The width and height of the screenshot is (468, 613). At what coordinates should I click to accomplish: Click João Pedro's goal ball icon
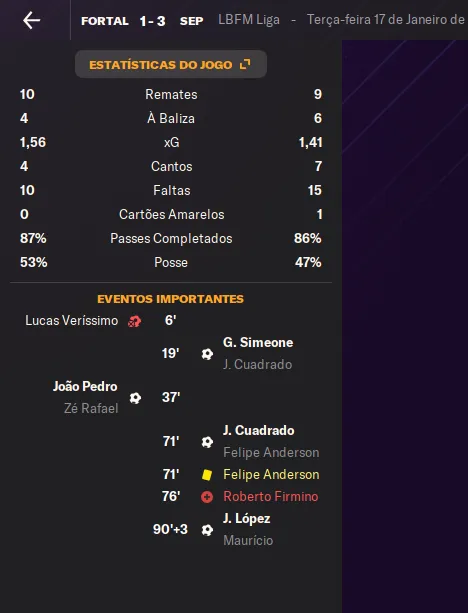point(135,398)
